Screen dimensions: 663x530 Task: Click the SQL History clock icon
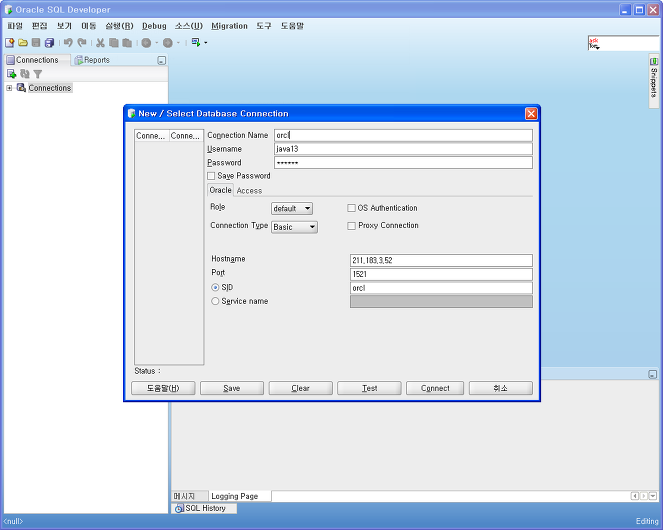coord(179,508)
